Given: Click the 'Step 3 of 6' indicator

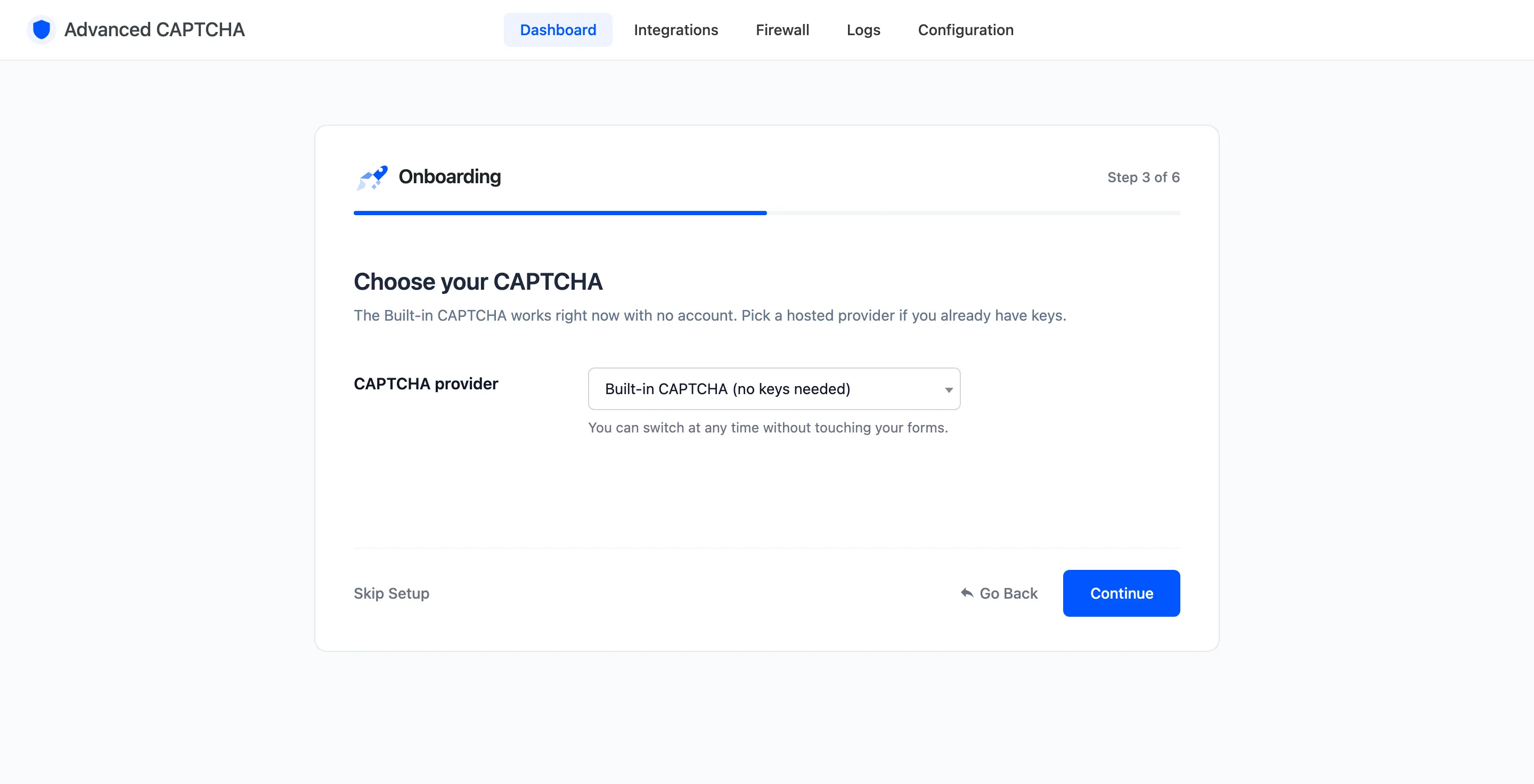Looking at the screenshot, I should click(x=1143, y=177).
